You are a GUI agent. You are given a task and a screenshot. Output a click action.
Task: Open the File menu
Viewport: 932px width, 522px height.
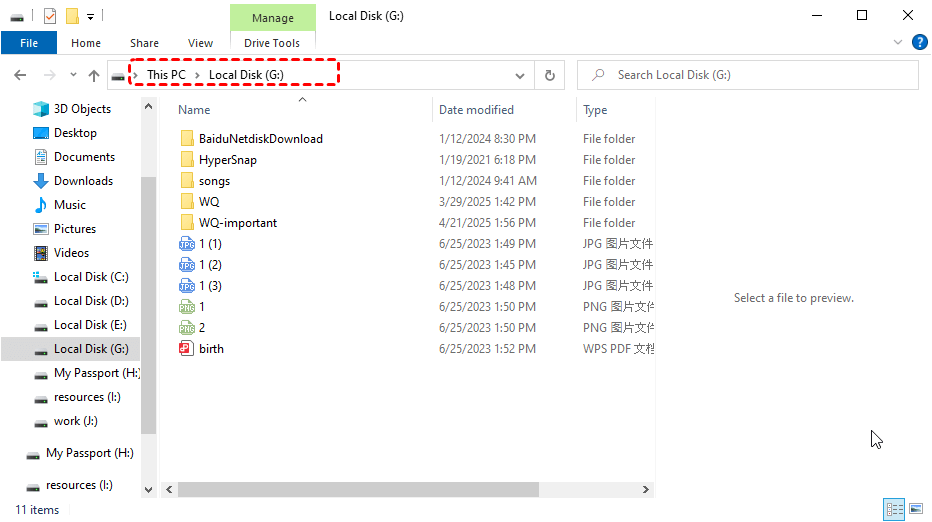coord(29,43)
